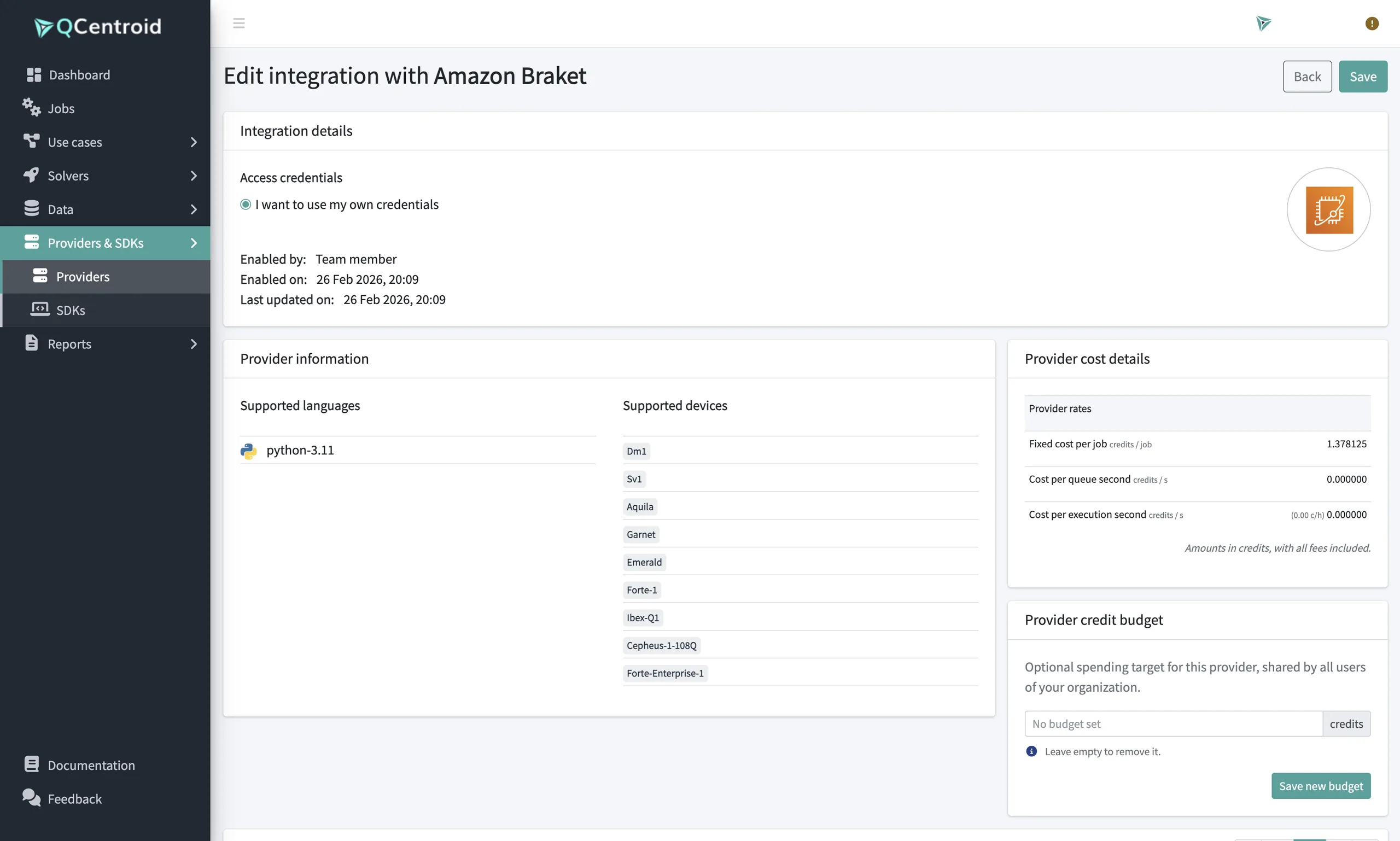Click the Dashboard grid icon
The image size is (1400, 841).
tap(34, 75)
